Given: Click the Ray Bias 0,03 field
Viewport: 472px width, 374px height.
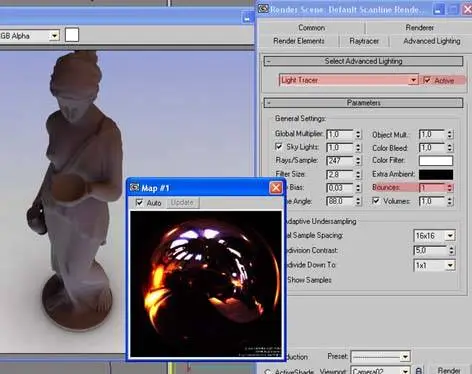Looking at the screenshot, I should click(x=340, y=188).
